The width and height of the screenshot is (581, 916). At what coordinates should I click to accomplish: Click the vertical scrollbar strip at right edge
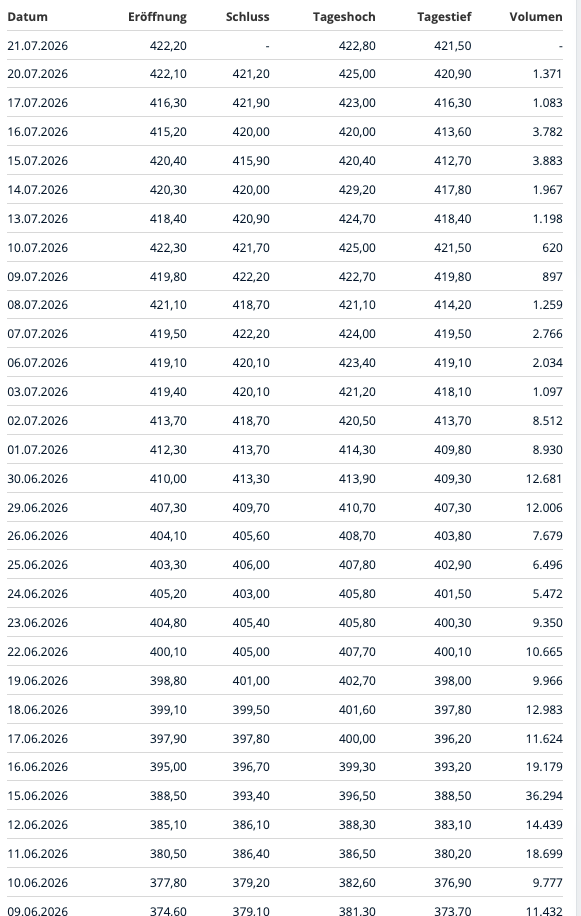pyautogui.click(x=578, y=458)
